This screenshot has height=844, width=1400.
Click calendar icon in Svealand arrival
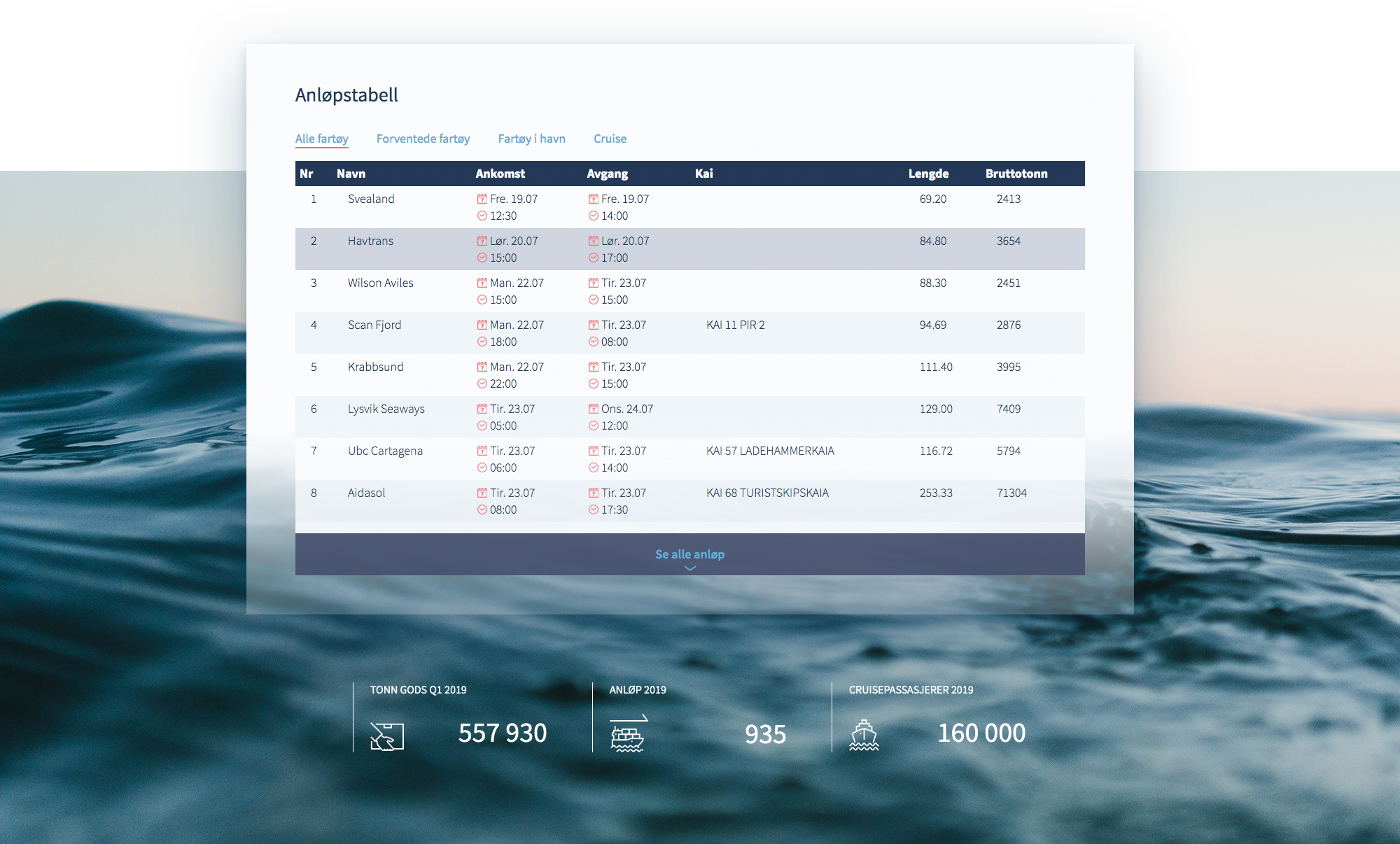pos(482,199)
